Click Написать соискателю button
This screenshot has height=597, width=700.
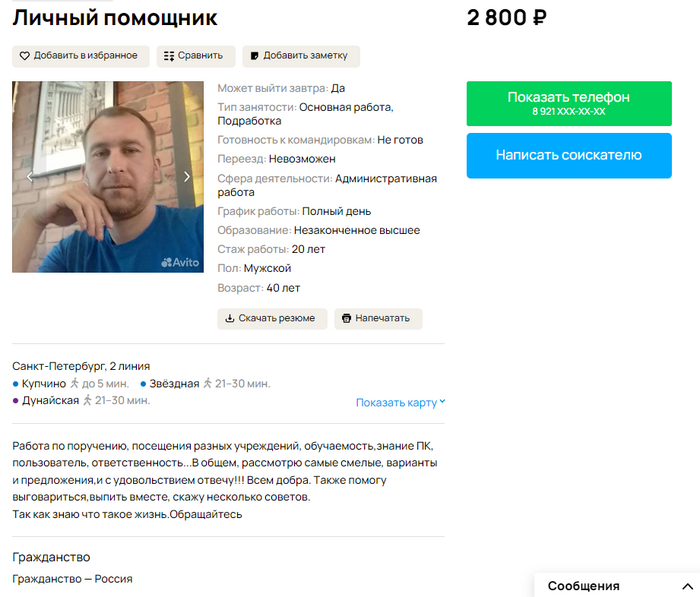[569, 155]
